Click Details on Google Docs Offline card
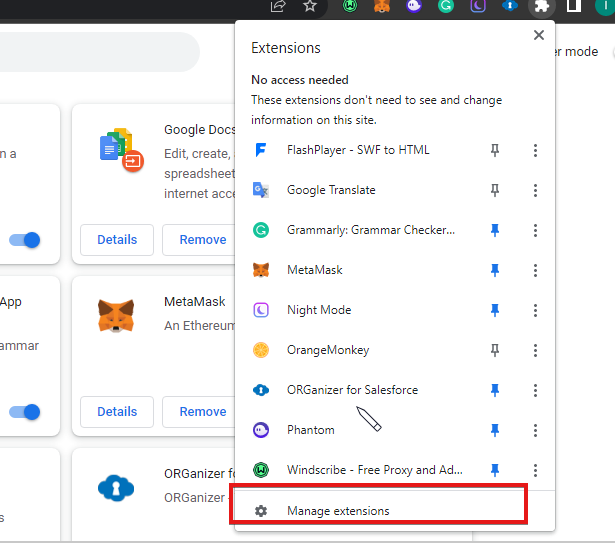The image size is (615, 543). click(x=117, y=240)
